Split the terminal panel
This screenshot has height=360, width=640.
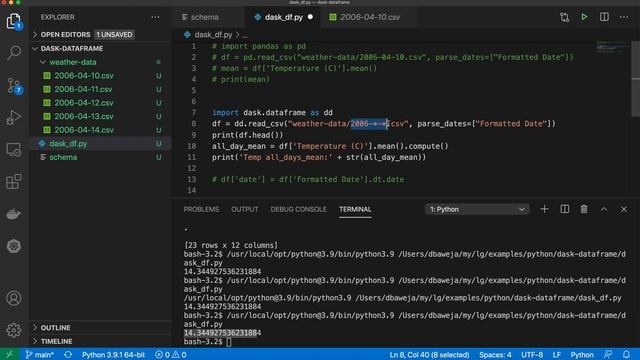coord(564,209)
